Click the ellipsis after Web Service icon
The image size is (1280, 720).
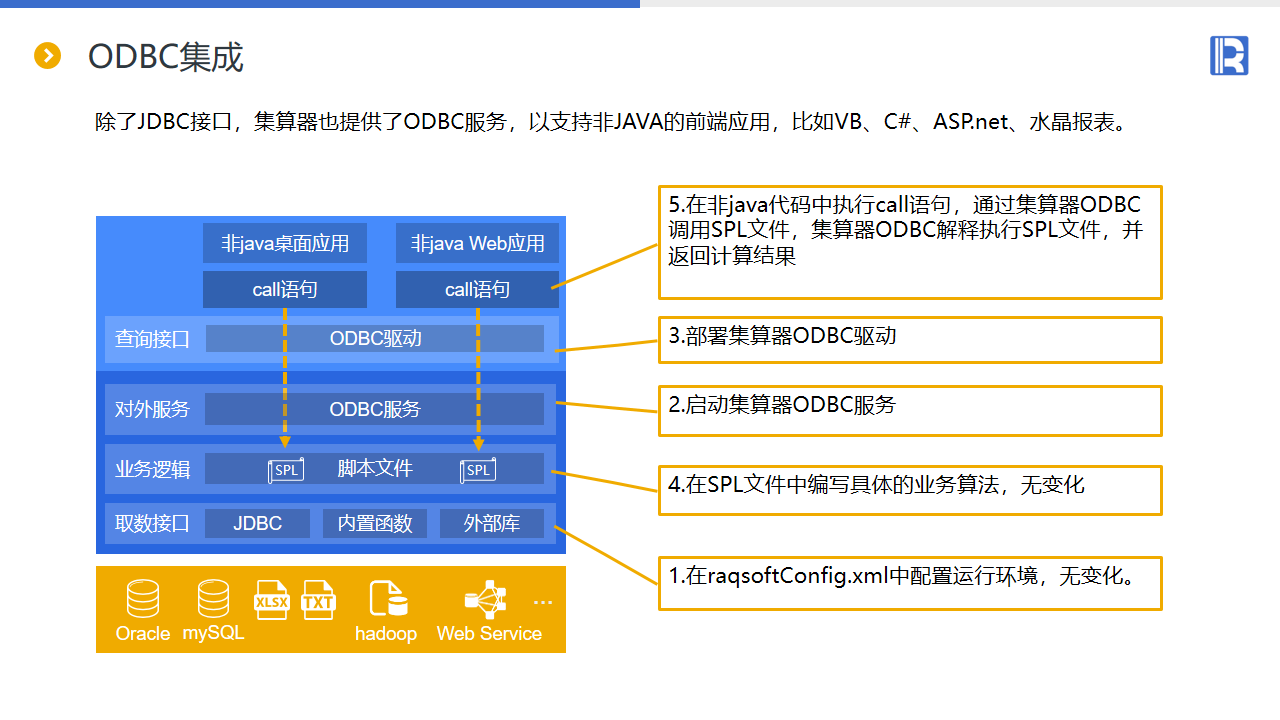tap(543, 603)
